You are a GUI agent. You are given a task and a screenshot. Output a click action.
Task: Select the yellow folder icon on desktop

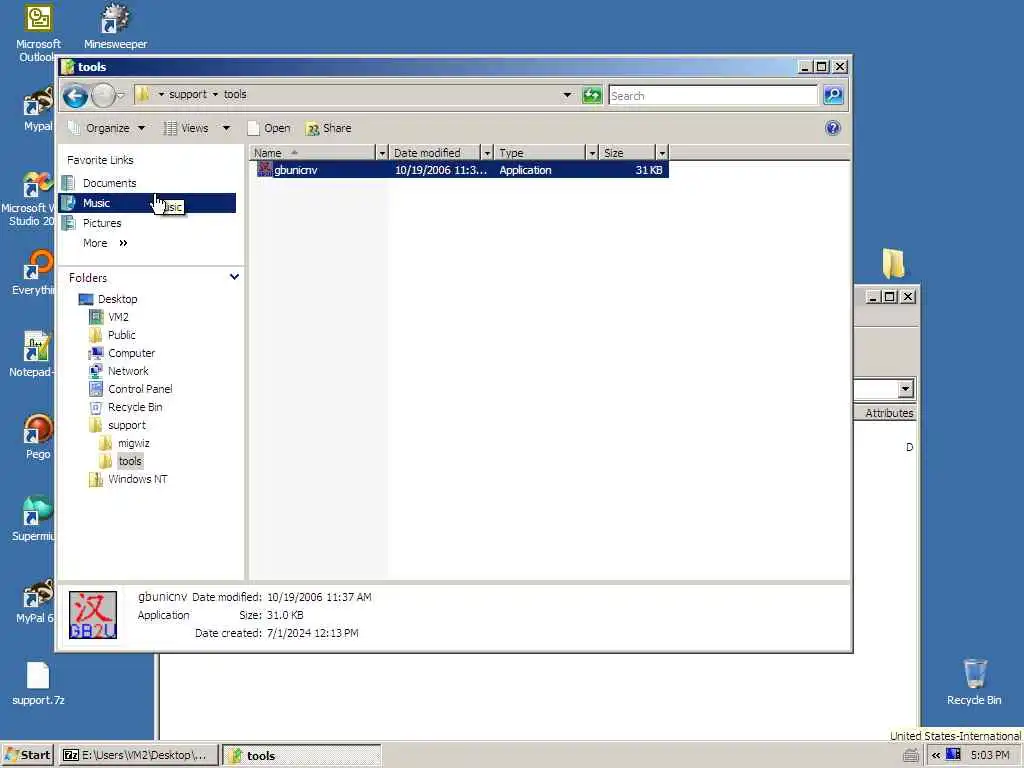(893, 263)
